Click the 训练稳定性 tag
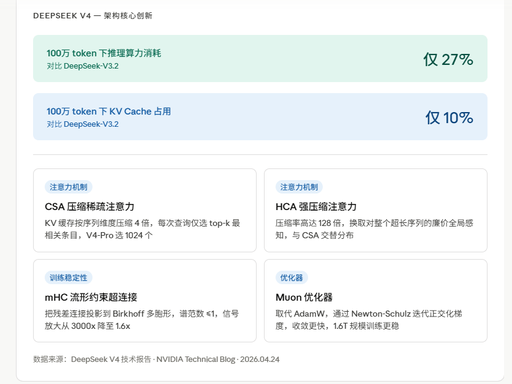Screen dimensions: 512x384 click(x=68, y=277)
